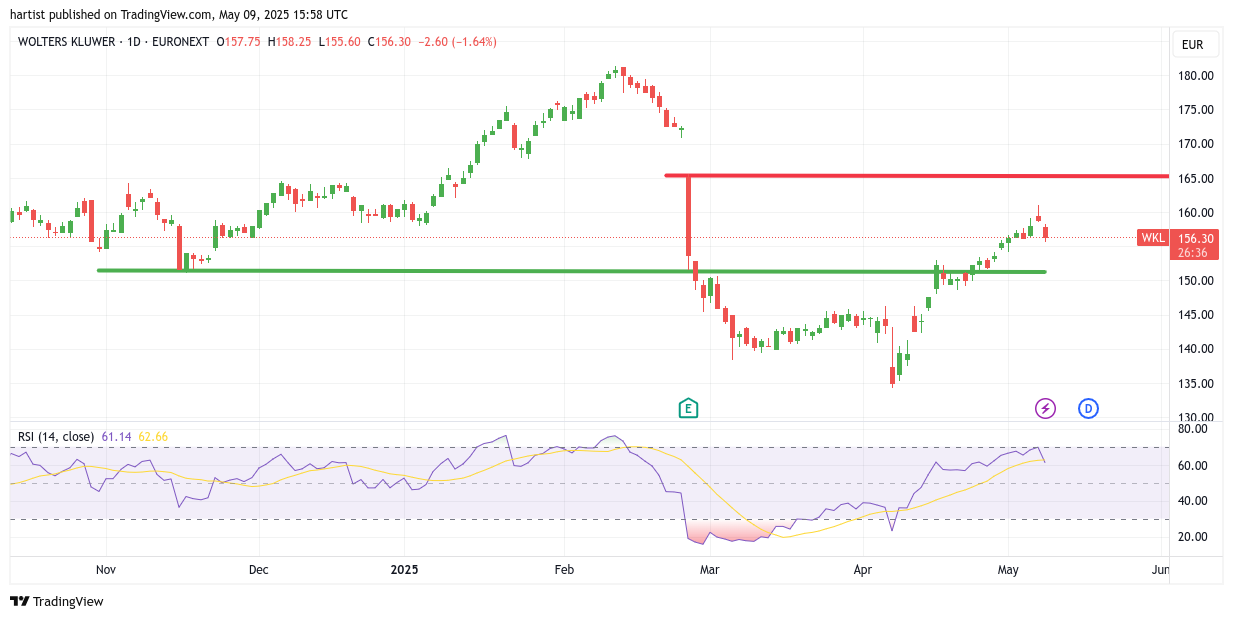Click the 2025 label on time axis

[x=405, y=570]
